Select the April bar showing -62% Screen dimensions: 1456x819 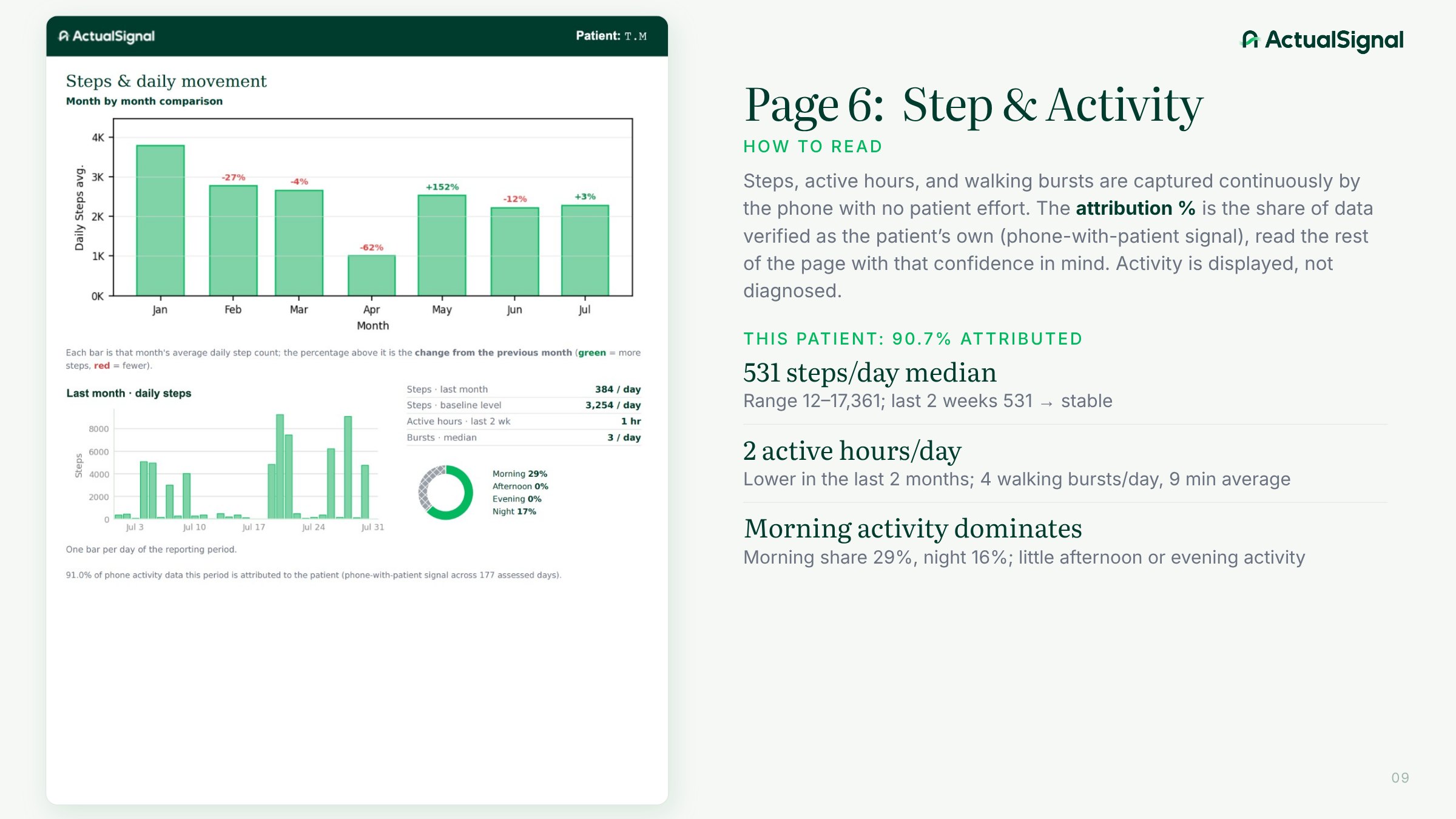pyautogui.click(x=371, y=275)
